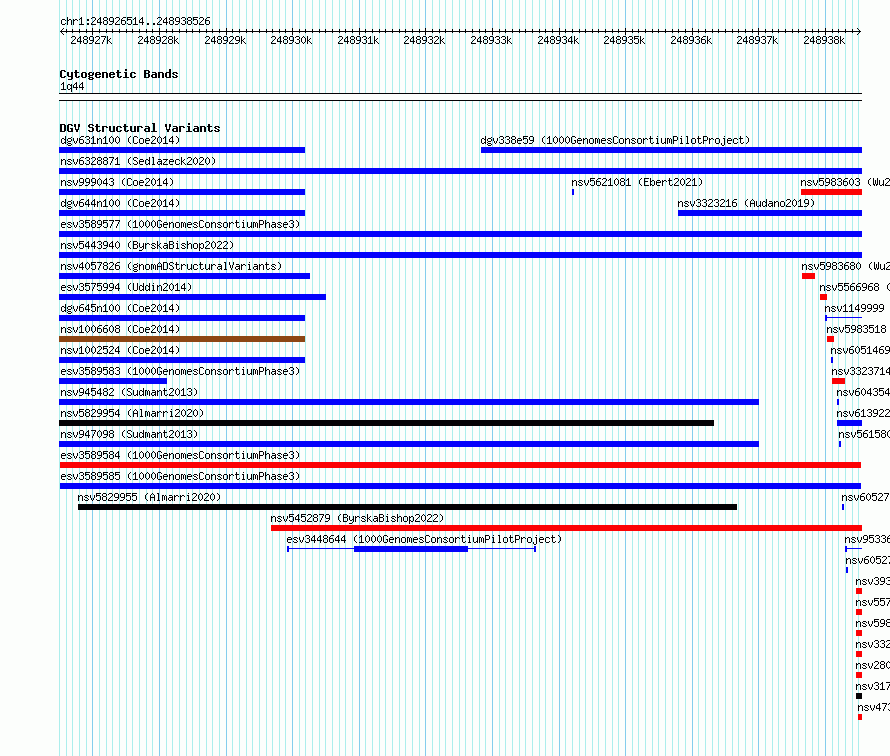Click esv3575994 (Uddin2014) label
The width and height of the screenshot is (890, 756).
point(126,287)
